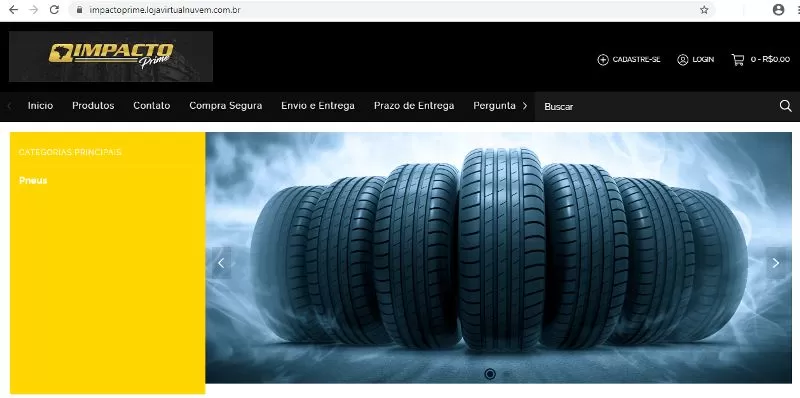Screen dimensions: 800x398
Task: Click the cart total 0 - R$0.00
Action: click(770, 60)
